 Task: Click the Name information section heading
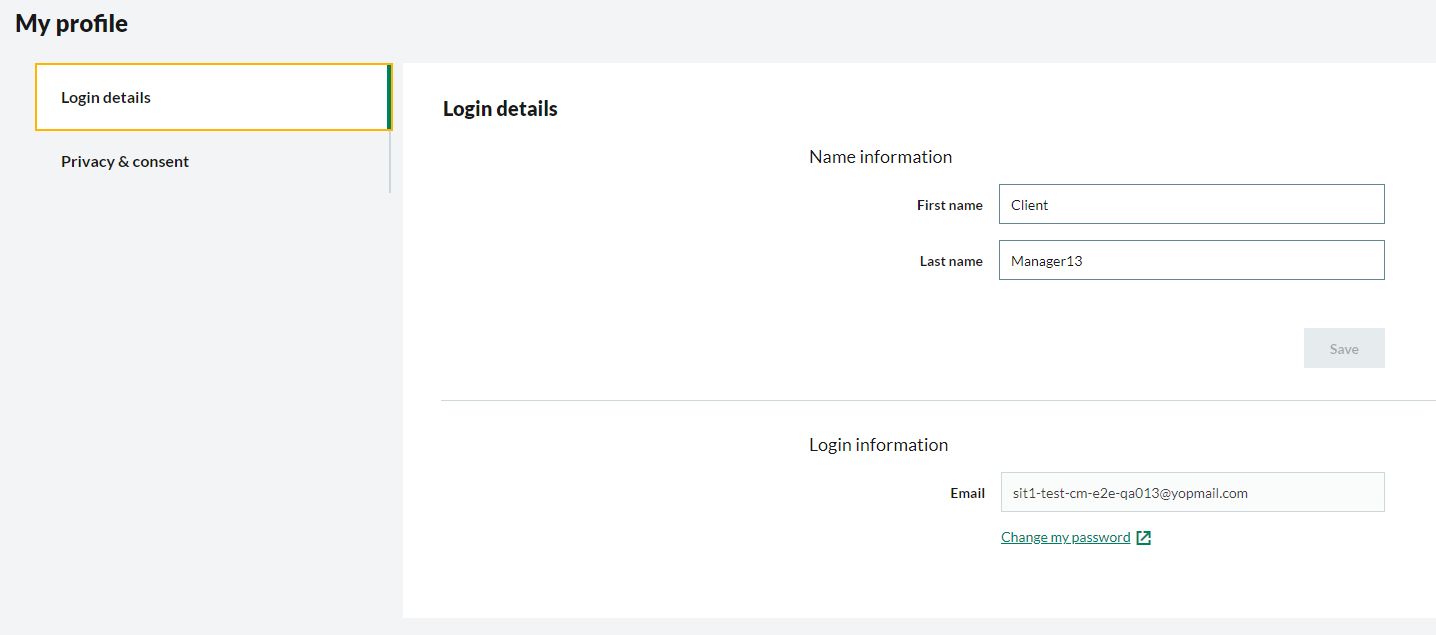tap(880, 157)
